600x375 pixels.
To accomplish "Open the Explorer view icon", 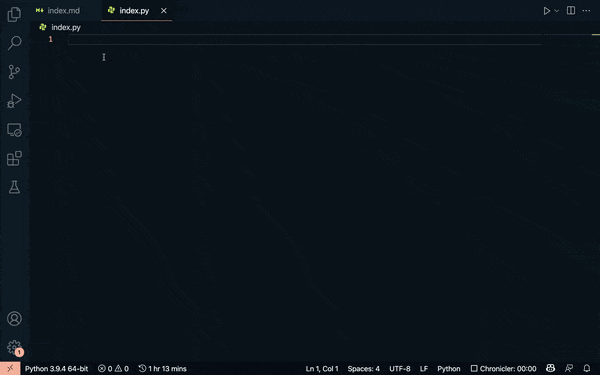I will [x=14, y=14].
